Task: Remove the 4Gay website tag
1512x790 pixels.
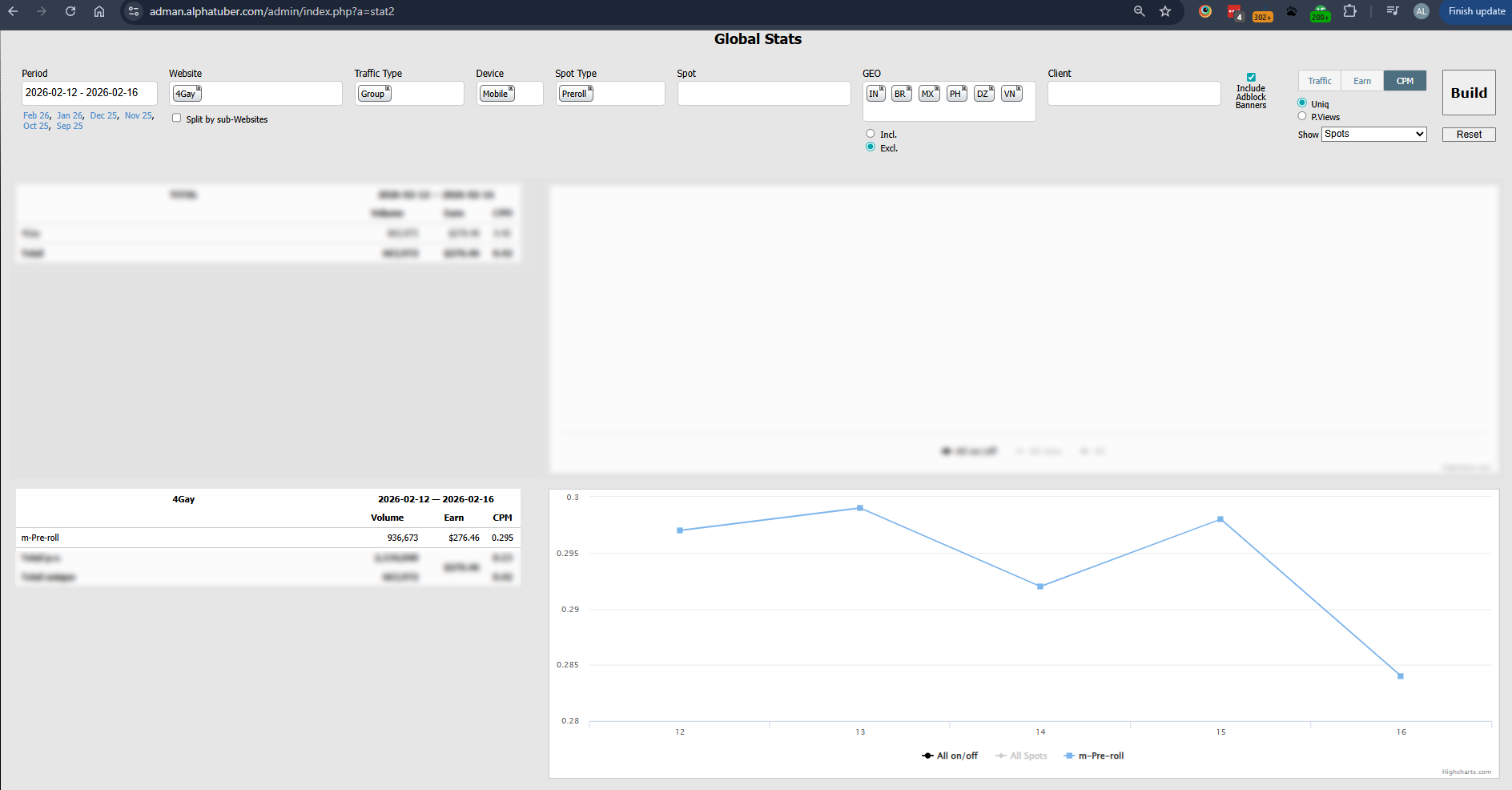Action: point(199,88)
